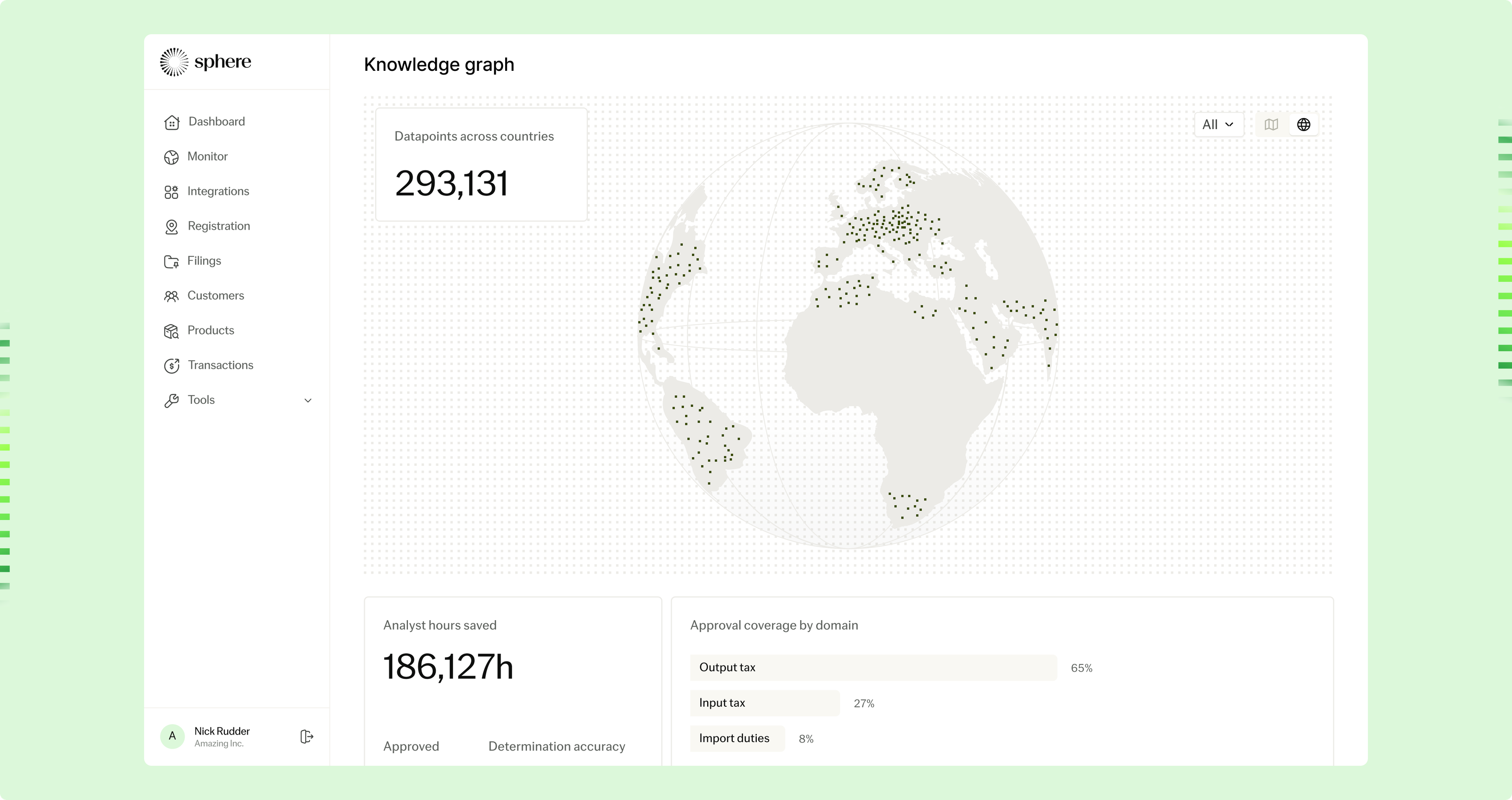Screen dimensions: 1512x800
Task: Switch to flat map view
Action: click(x=1271, y=124)
